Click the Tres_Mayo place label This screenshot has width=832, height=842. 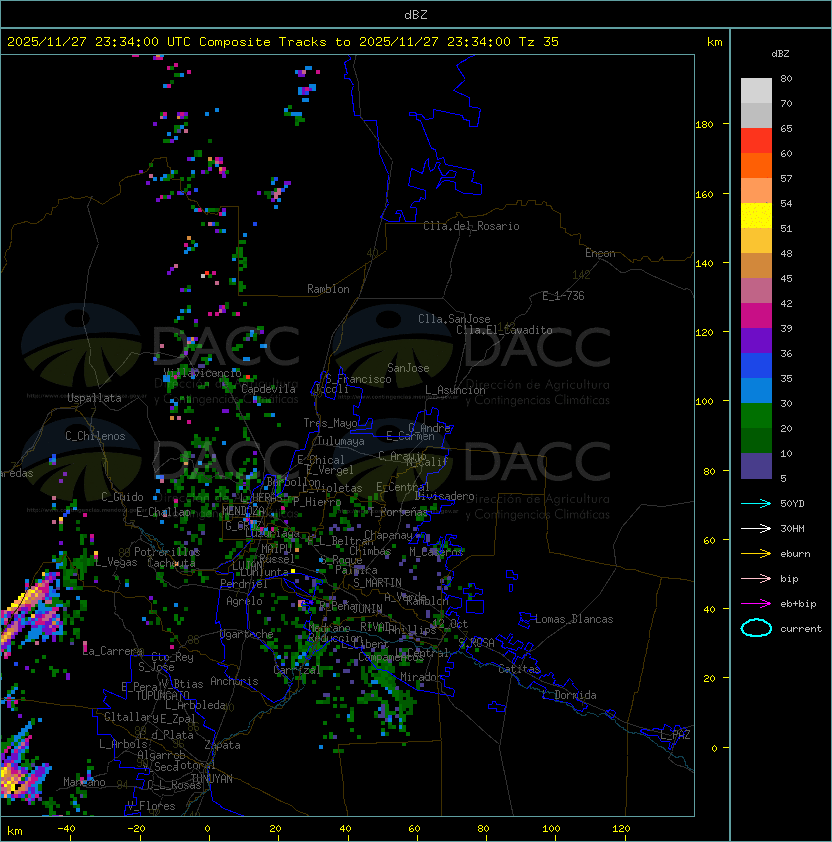(x=330, y=423)
